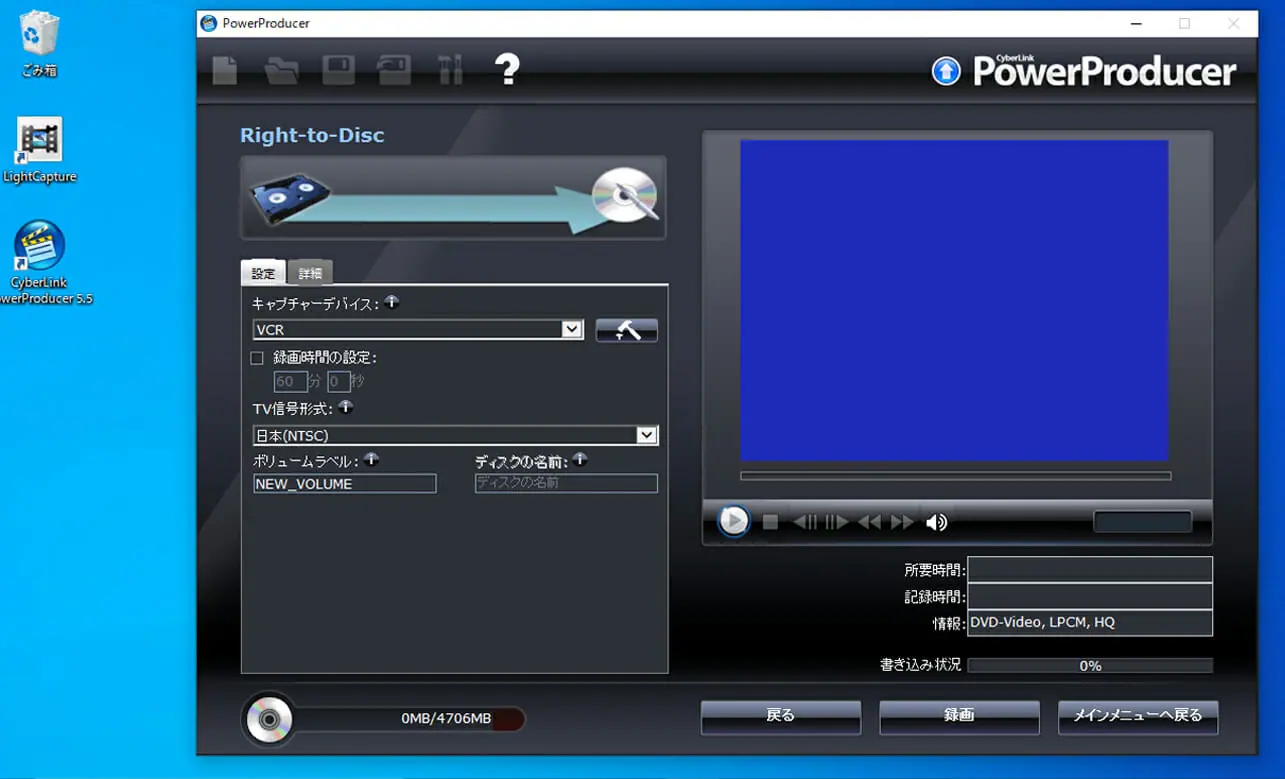
Task: Start recording with the 録画 button
Action: [x=959, y=716]
